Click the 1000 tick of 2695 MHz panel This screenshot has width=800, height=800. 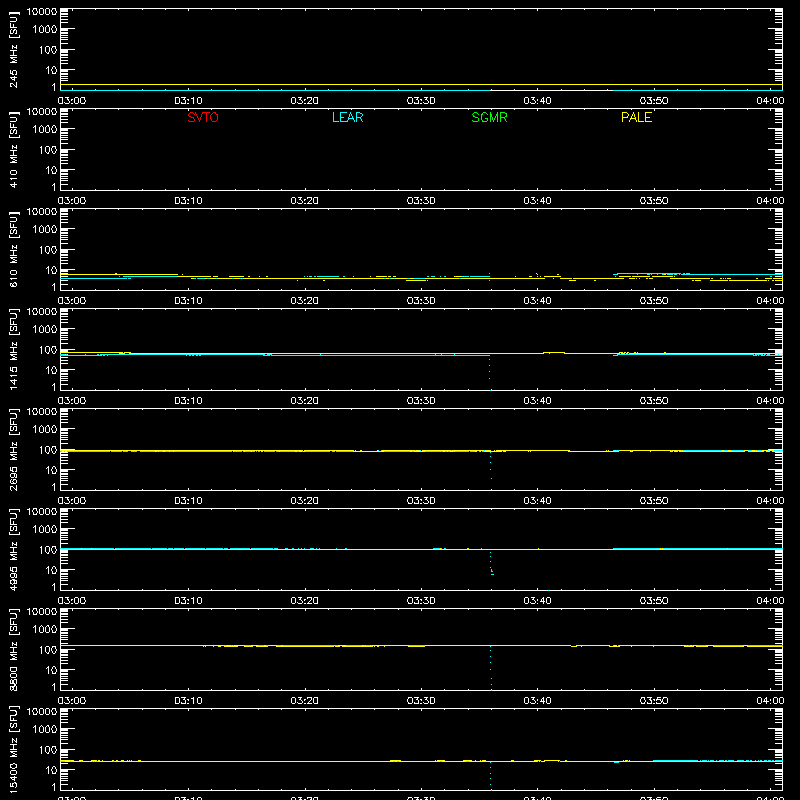[x=45, y=430]
